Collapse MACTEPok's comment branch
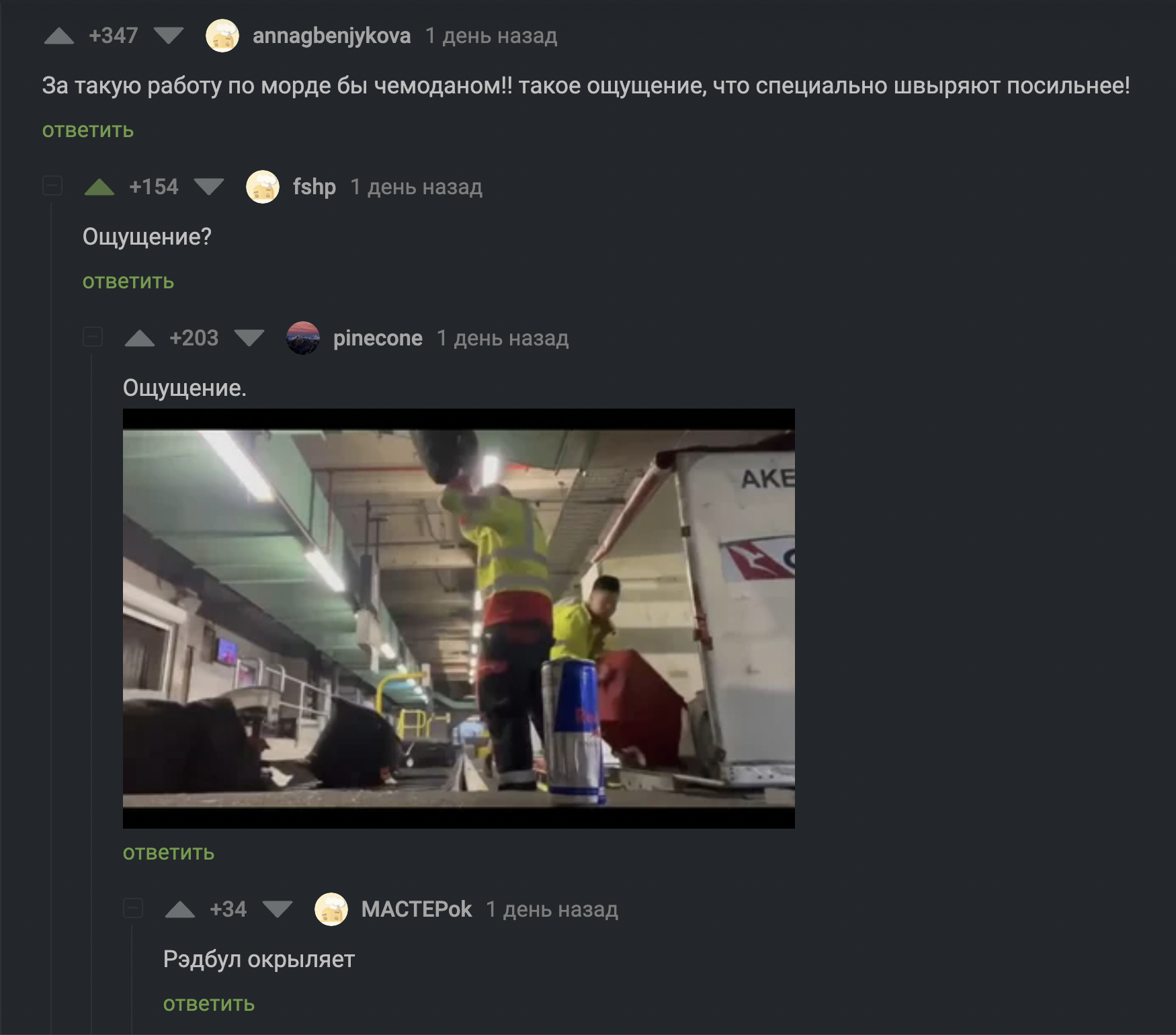Viewport: 1176px width, 1035px height. pyautogui.click(x=133, y=909)
